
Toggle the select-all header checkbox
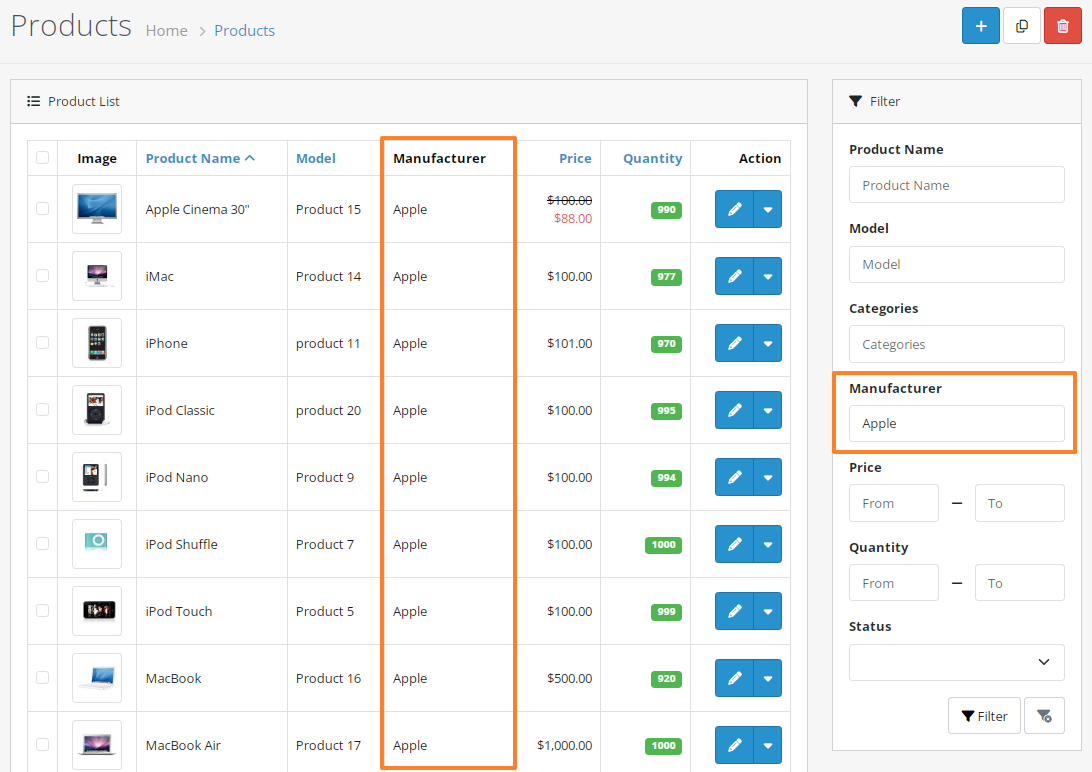(42, 157)
